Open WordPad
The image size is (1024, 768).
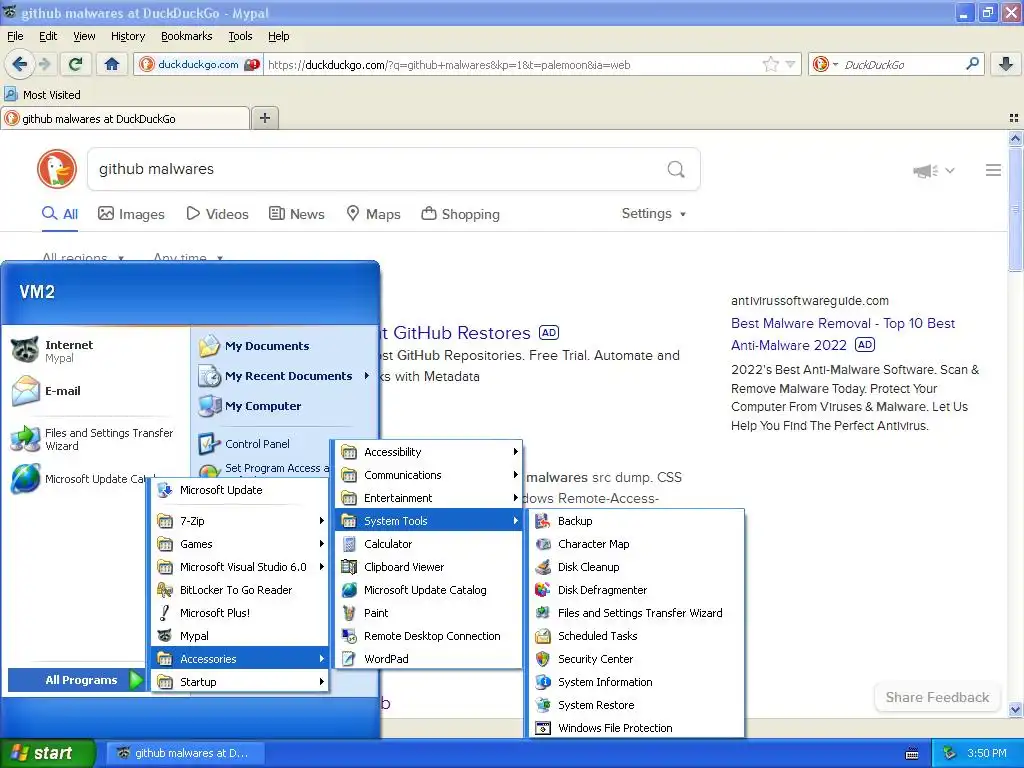click(428, 659)
